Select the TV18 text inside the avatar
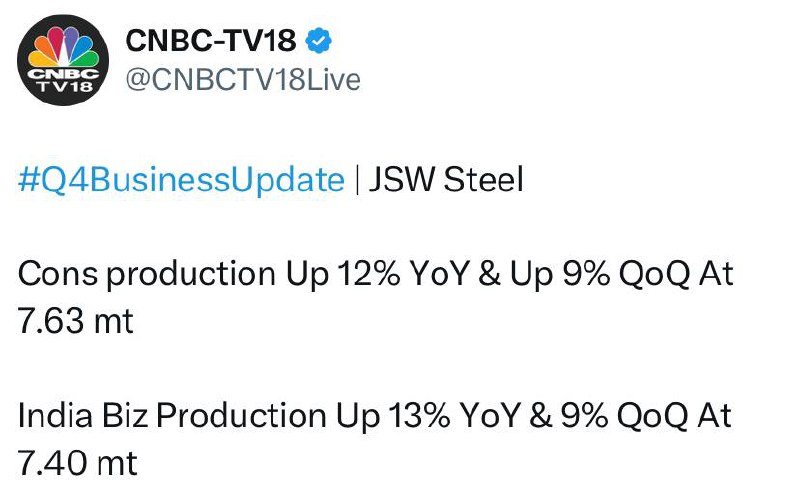Viewport: 800px width, 496px height. [x=63, y=86]
